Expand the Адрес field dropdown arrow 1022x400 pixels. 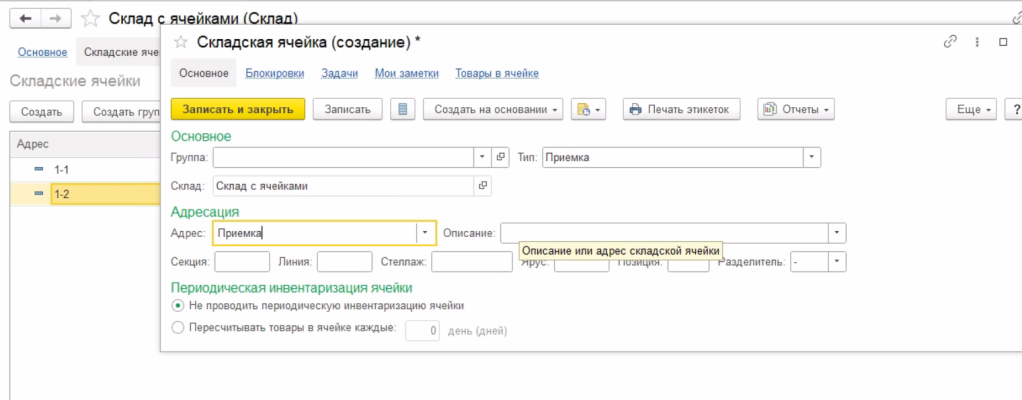coord(426,233)
